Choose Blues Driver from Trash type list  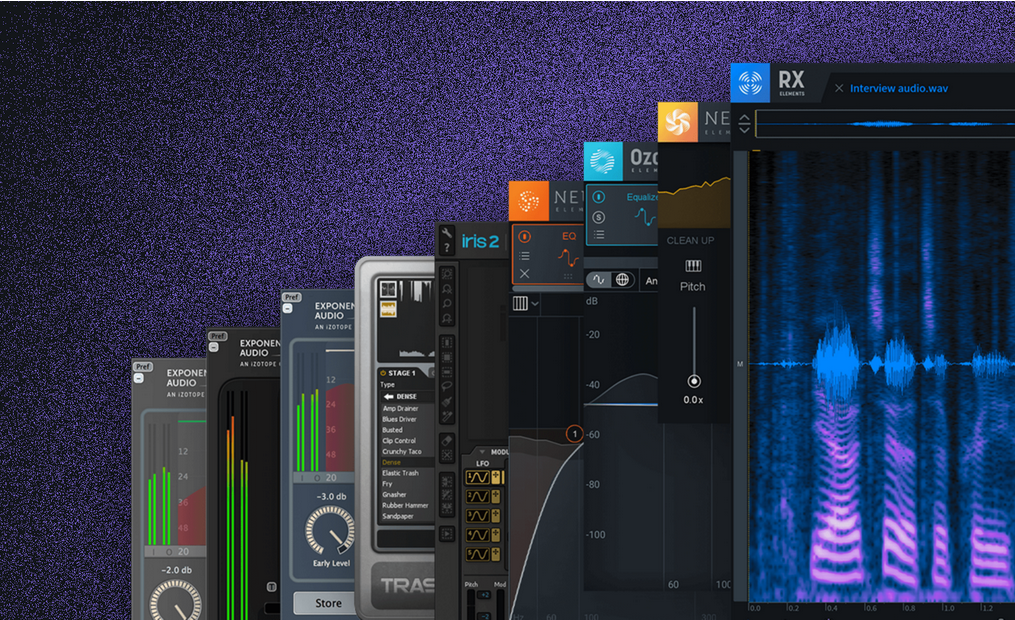pos(399,419)
